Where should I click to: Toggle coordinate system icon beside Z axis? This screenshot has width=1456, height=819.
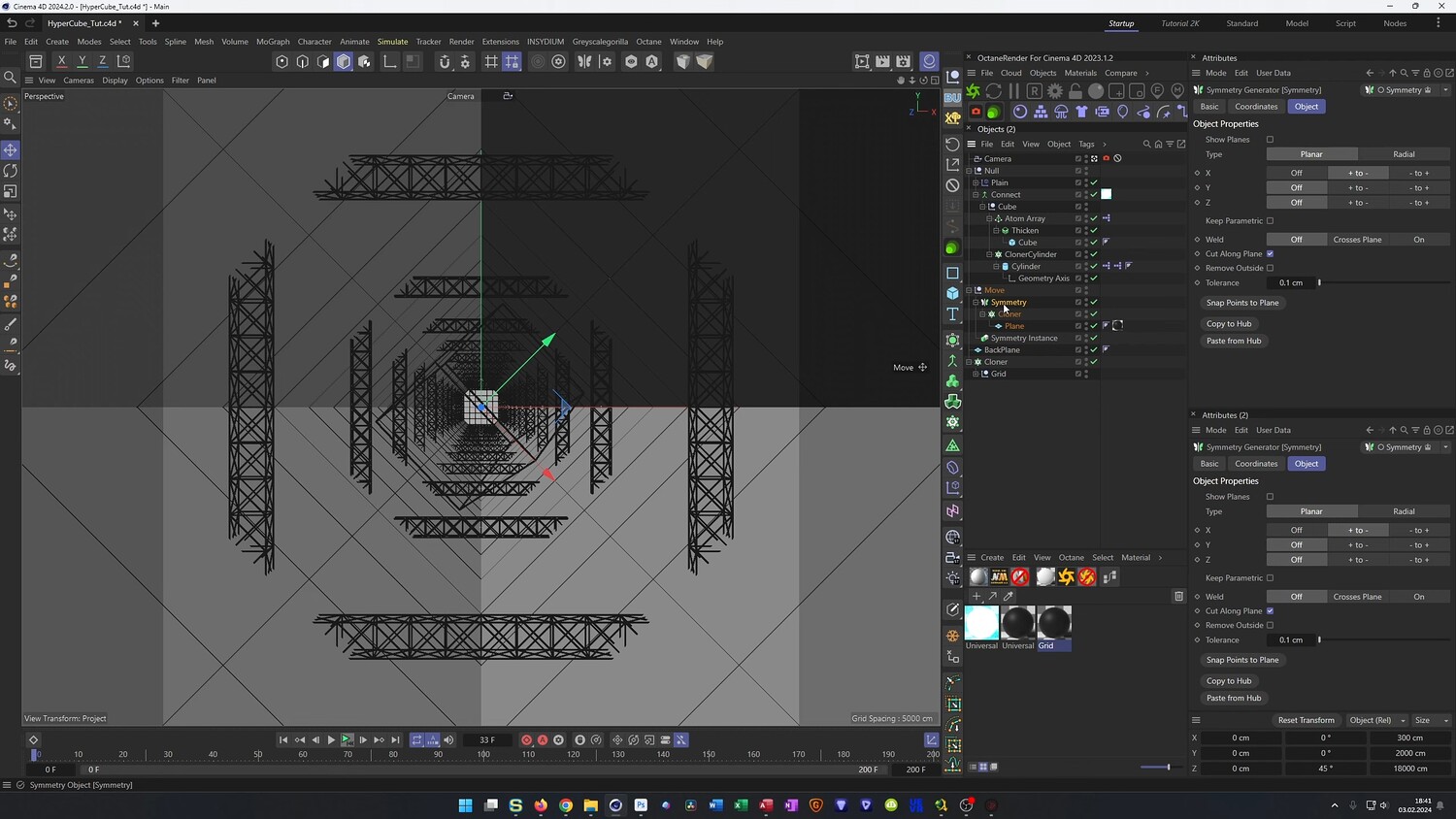point(123,61)
